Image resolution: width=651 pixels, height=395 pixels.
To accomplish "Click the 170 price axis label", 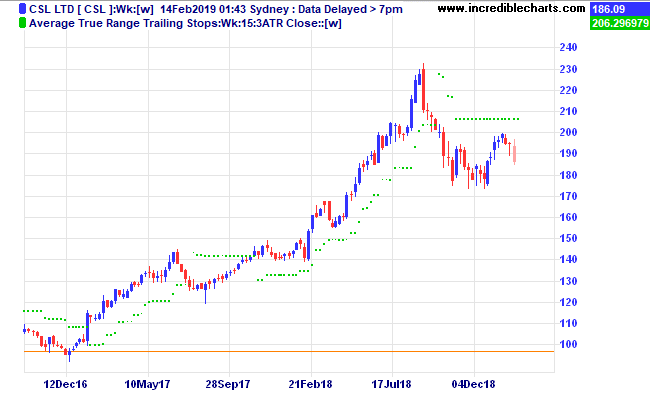I will tap(568, 196).
